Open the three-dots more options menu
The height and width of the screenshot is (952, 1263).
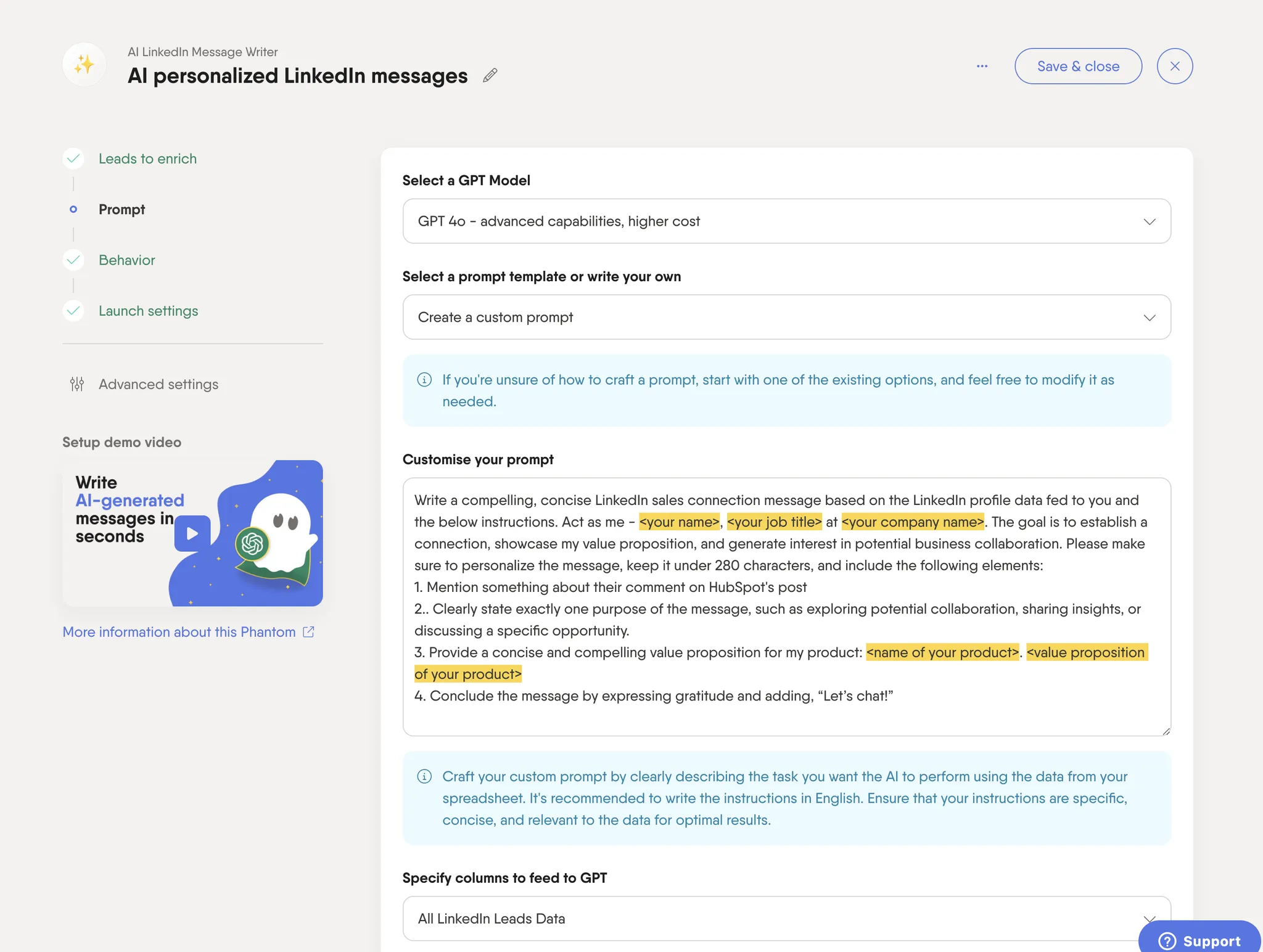[982, 66]
